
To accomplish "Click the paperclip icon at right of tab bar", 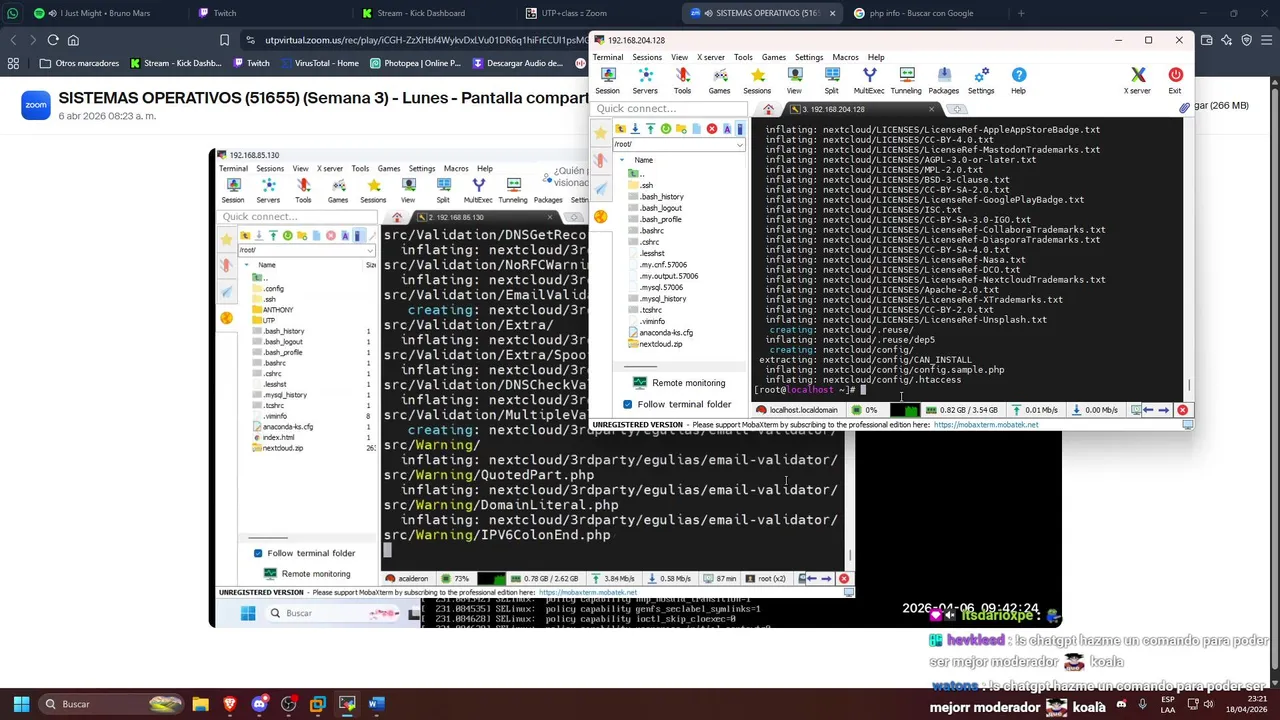I will click(1184, 108).
